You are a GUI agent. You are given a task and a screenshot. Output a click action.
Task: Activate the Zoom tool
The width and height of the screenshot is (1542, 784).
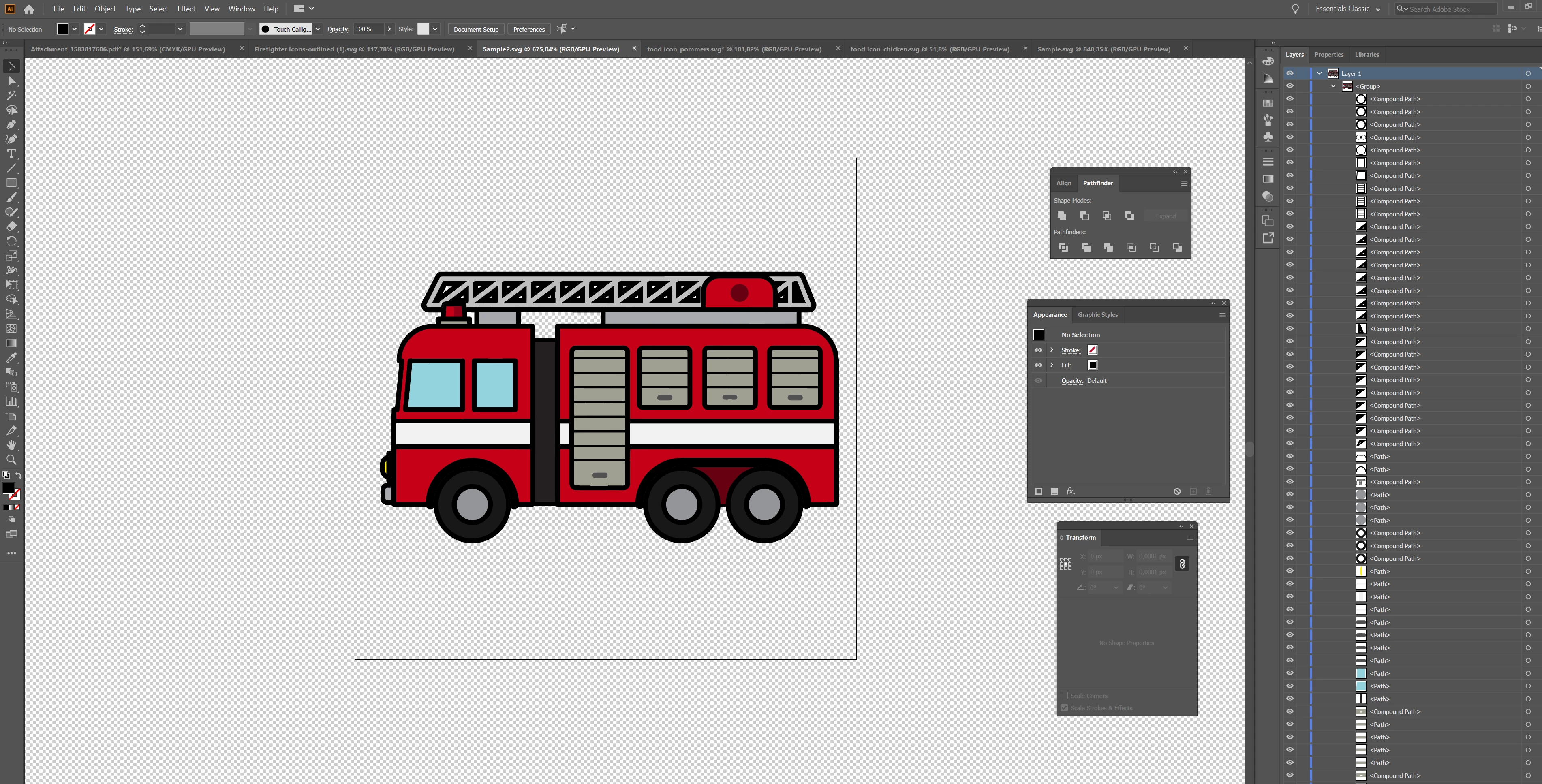coord(11,459)
